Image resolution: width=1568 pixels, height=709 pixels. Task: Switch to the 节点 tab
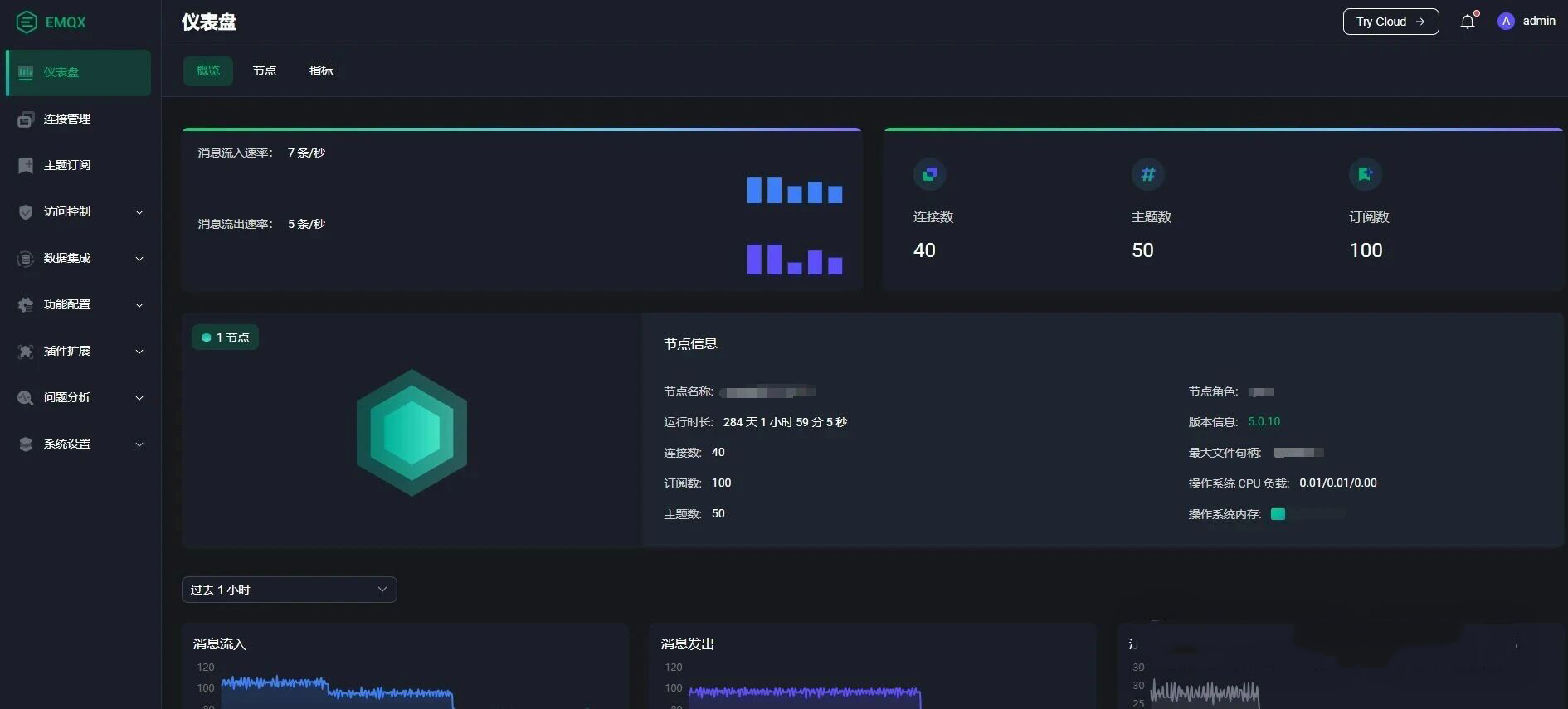coord(265,70)
